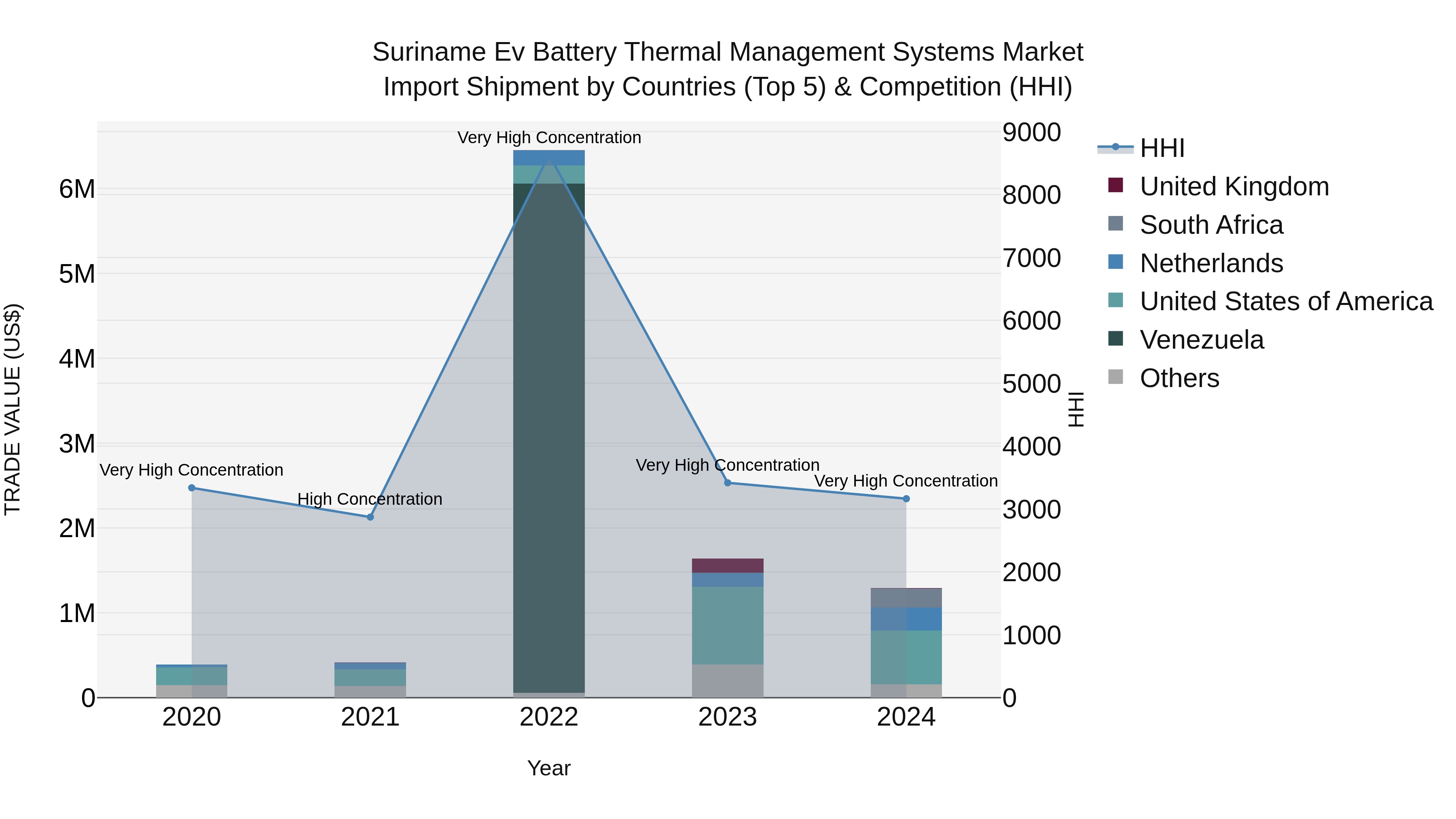Click the Others gray segment of 2023 bar
The width and height of the screenshot is (1456, 819).
pos(728,681)
